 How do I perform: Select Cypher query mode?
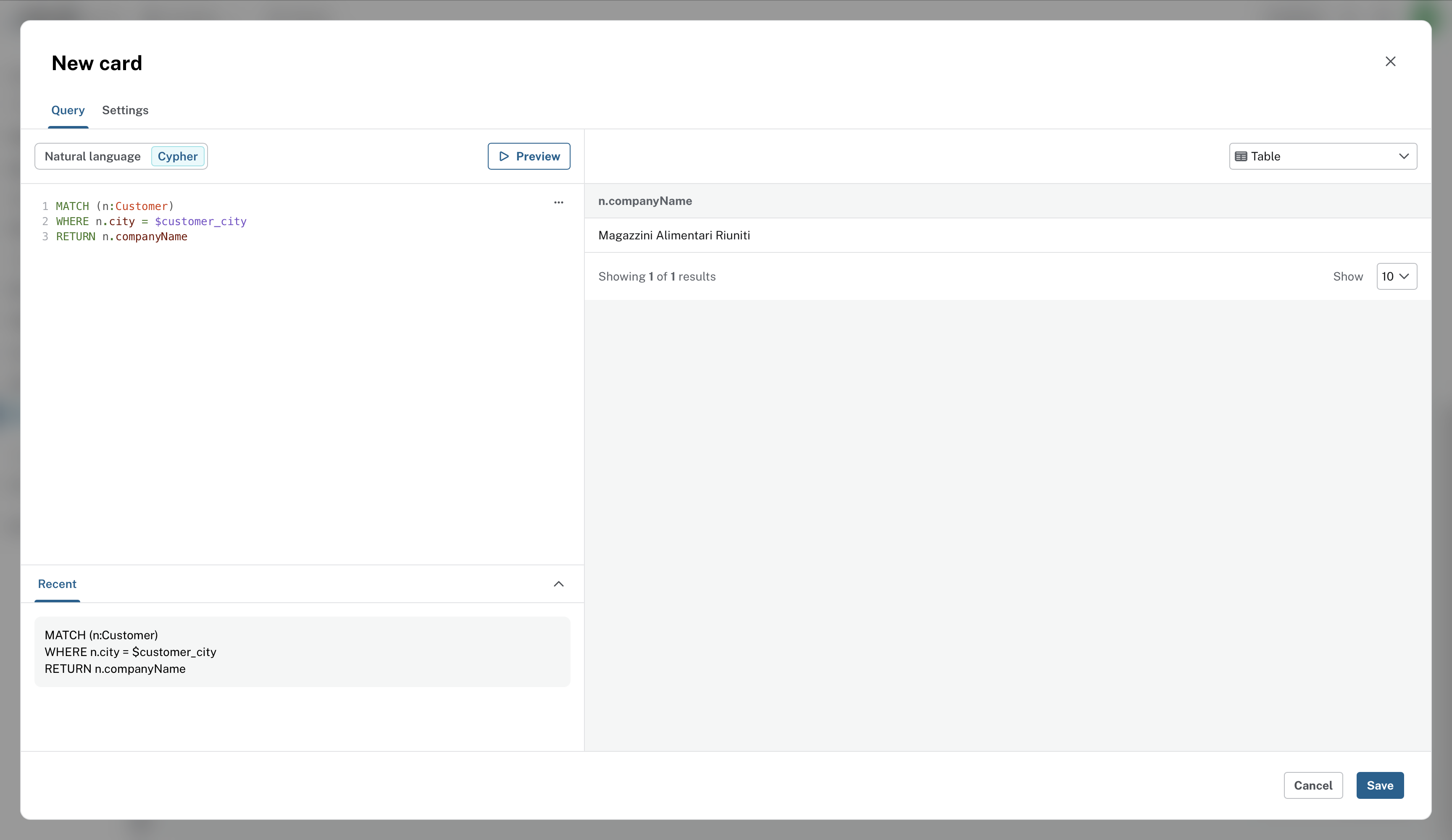point(177,156)
